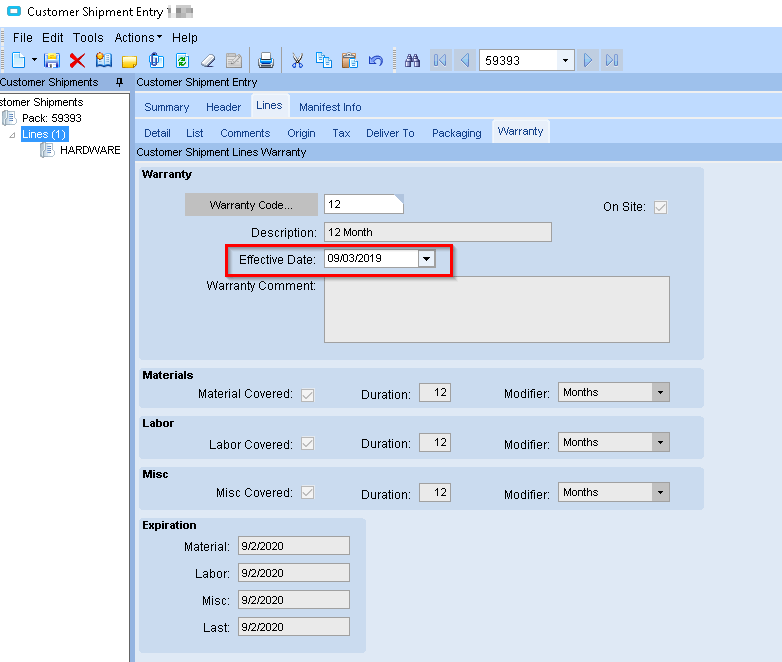The image size is (782, 662).
Task: Expand the pack number 59393 dropdown
Action: [566, 60]
